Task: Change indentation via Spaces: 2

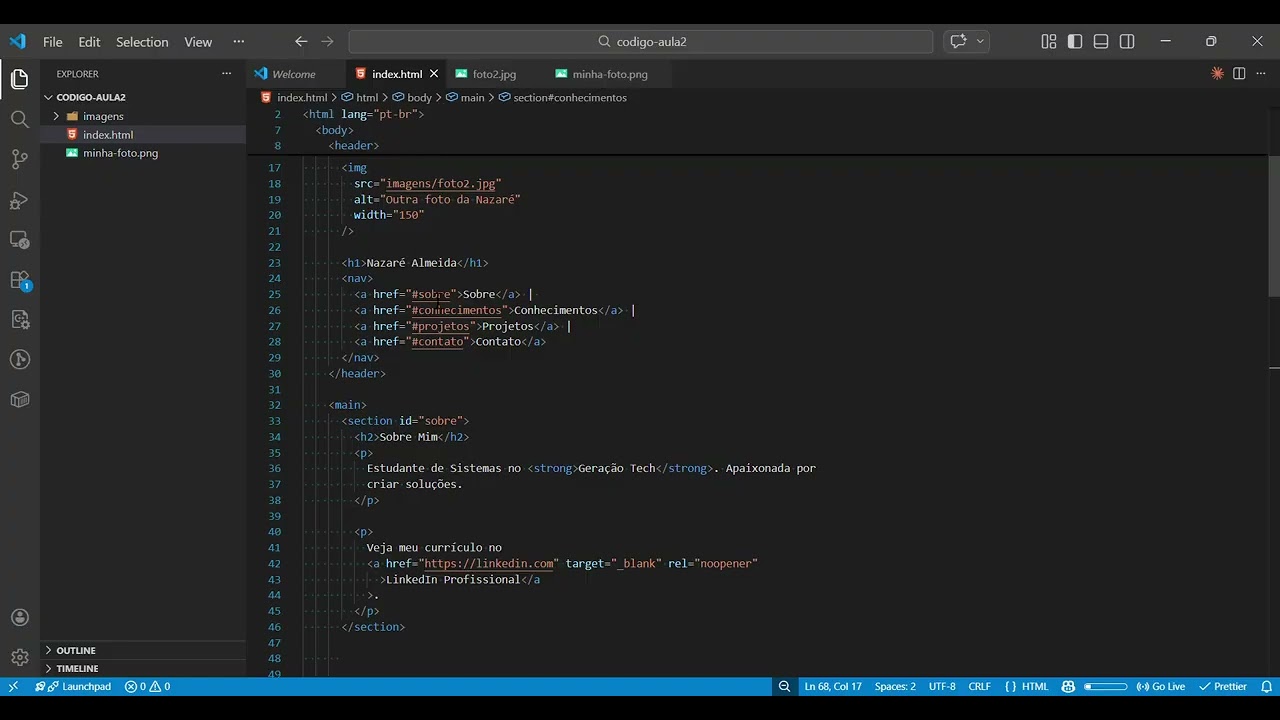Action: pos(895,686)
